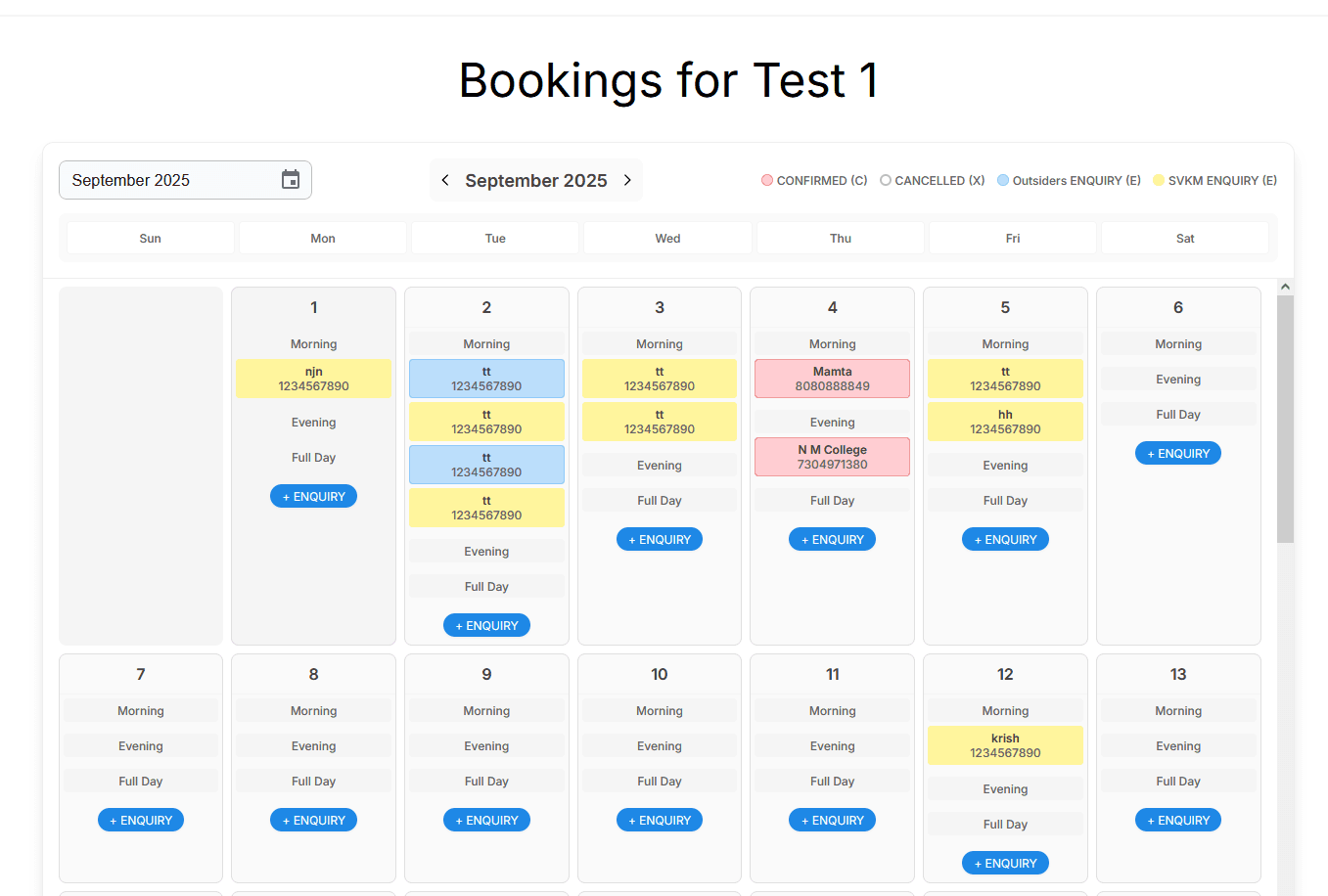The width and height of the screenshot is (1328, 896).
Task: Open the calendar picker icon
Action: [291, 180]
